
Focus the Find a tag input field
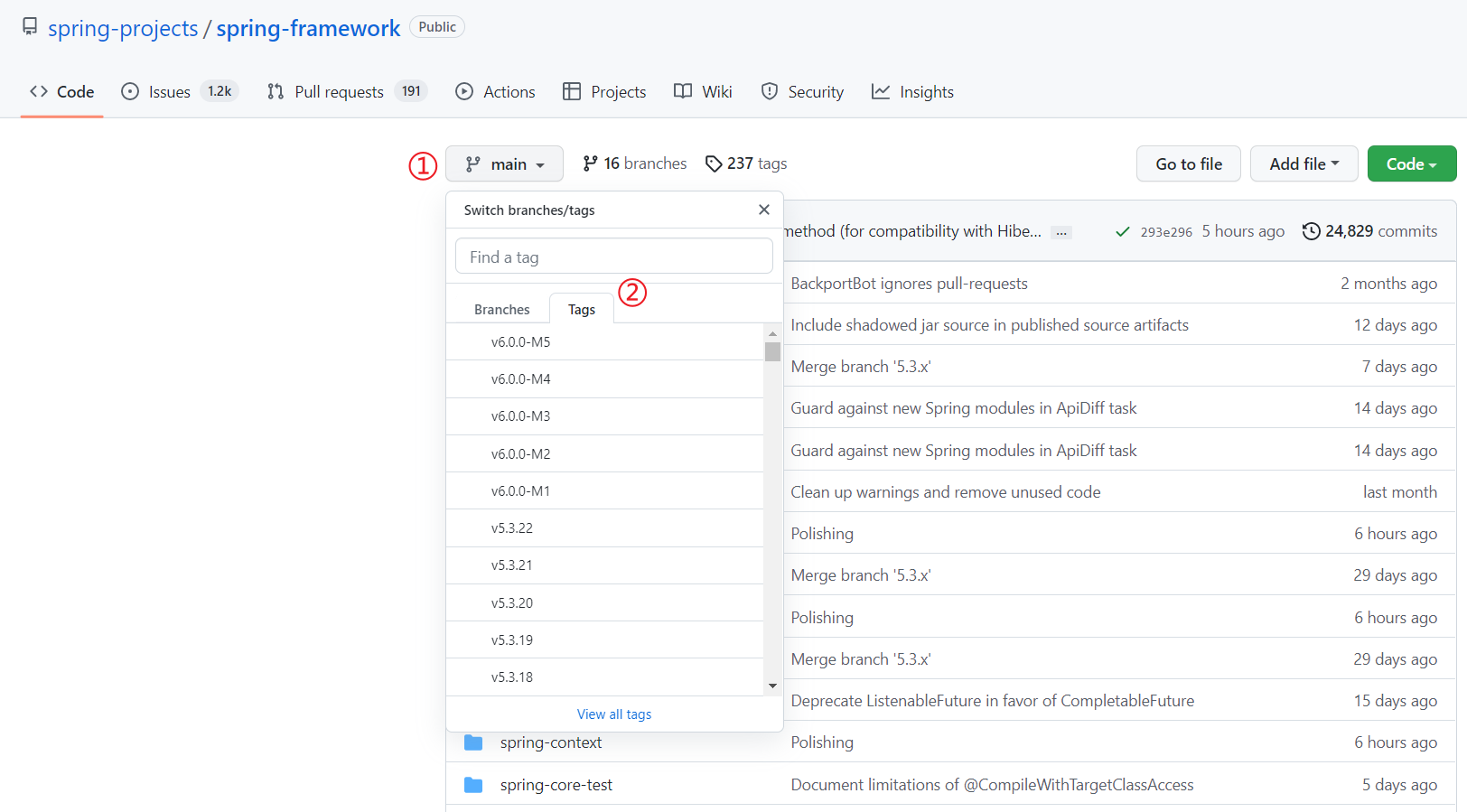tap(614, 257)
